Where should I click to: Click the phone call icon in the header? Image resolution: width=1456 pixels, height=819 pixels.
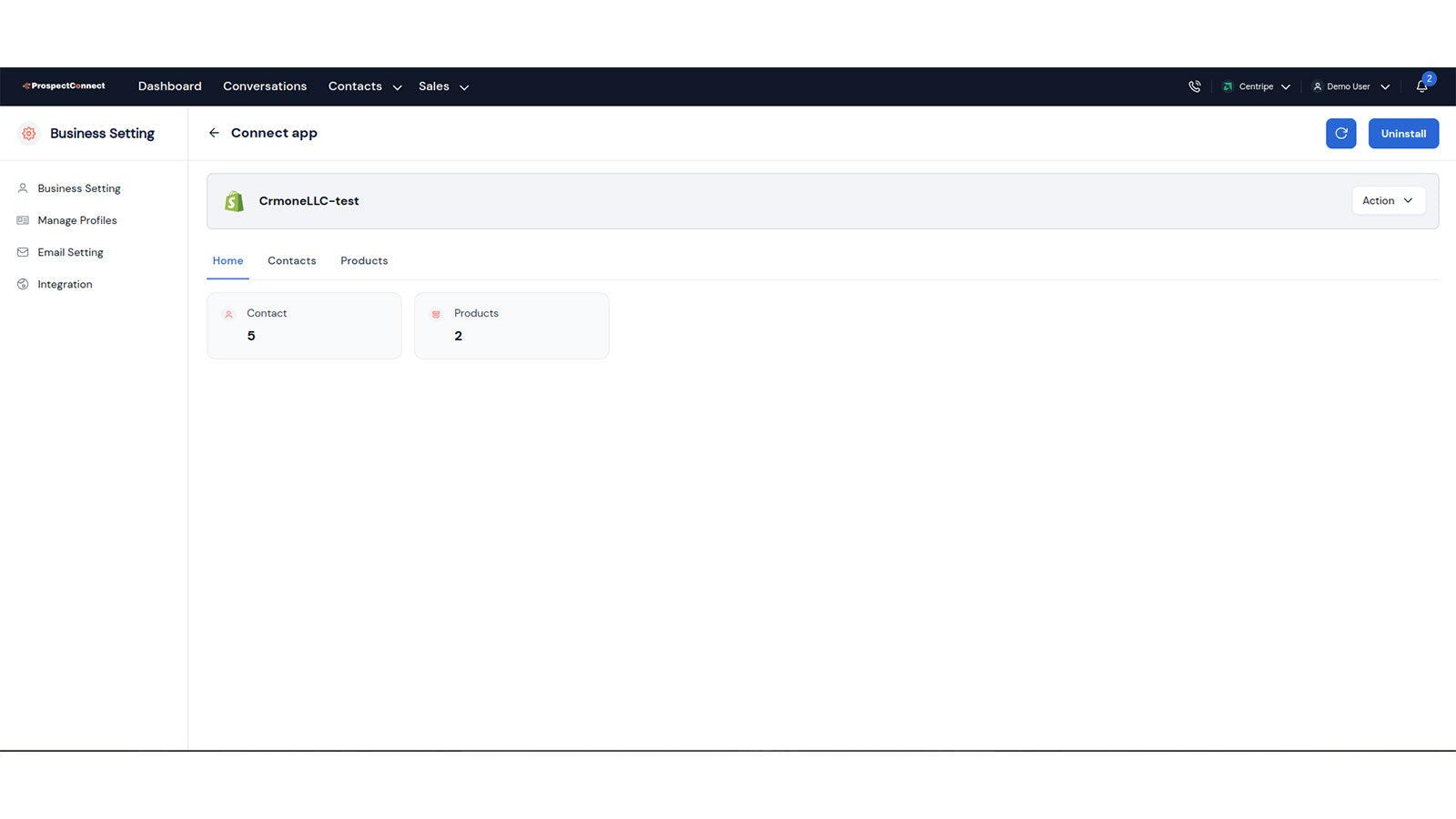point(1195,86)
